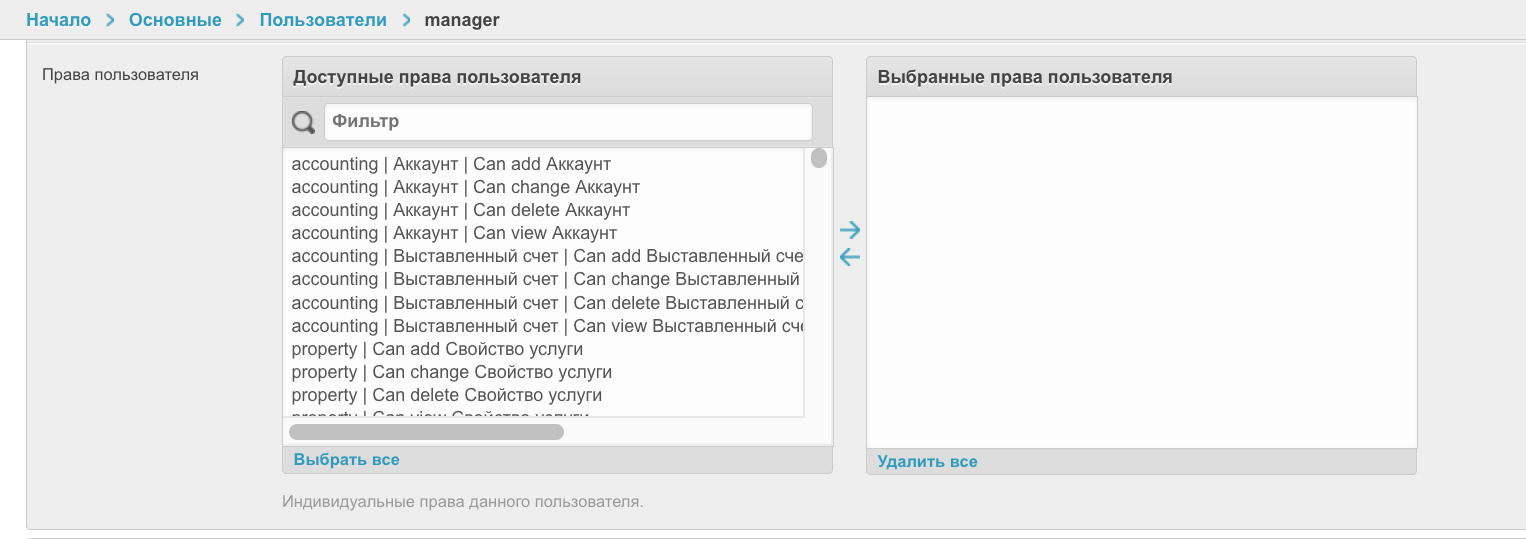The width and height of the screenshot is (1526, 539).
Task: Open the Основные breadcrumb link
Action: tap(175, 20)
